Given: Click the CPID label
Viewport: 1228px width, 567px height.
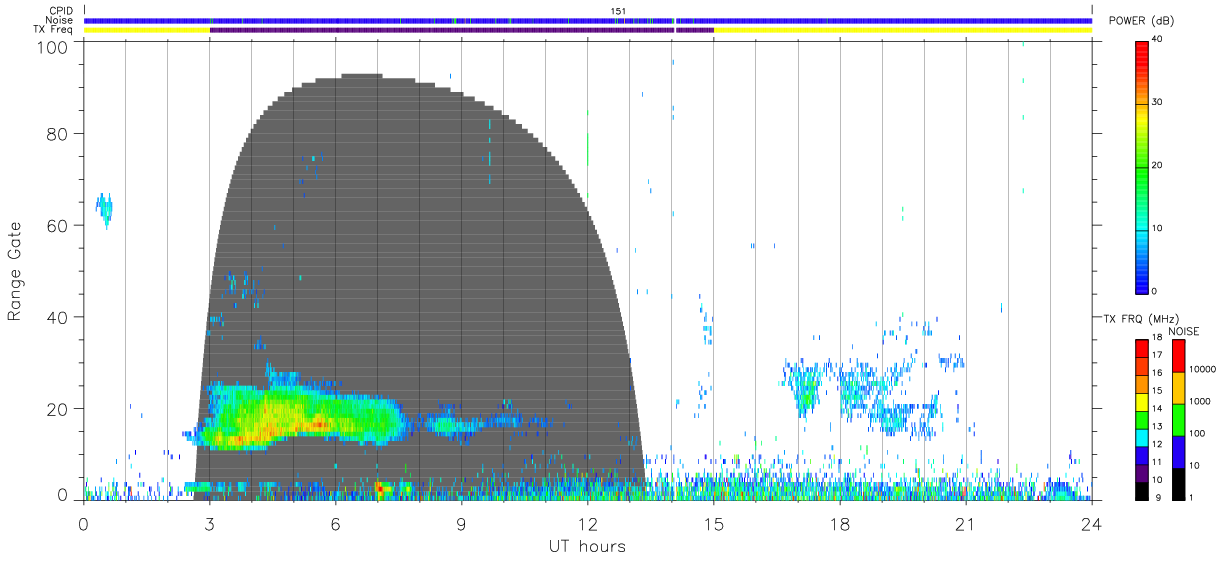Looking at the screenshot, I should (x=61, y=10).
